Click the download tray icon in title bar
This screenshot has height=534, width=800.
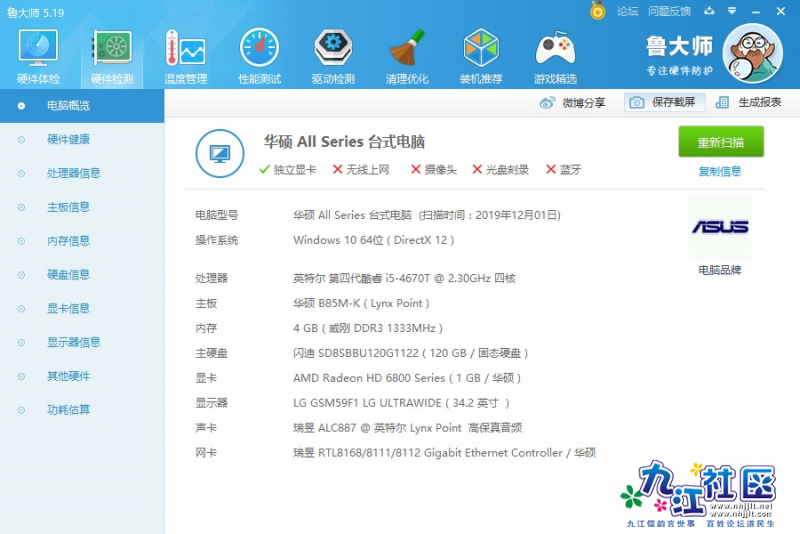pyautogui.click(x=709, y=11)
